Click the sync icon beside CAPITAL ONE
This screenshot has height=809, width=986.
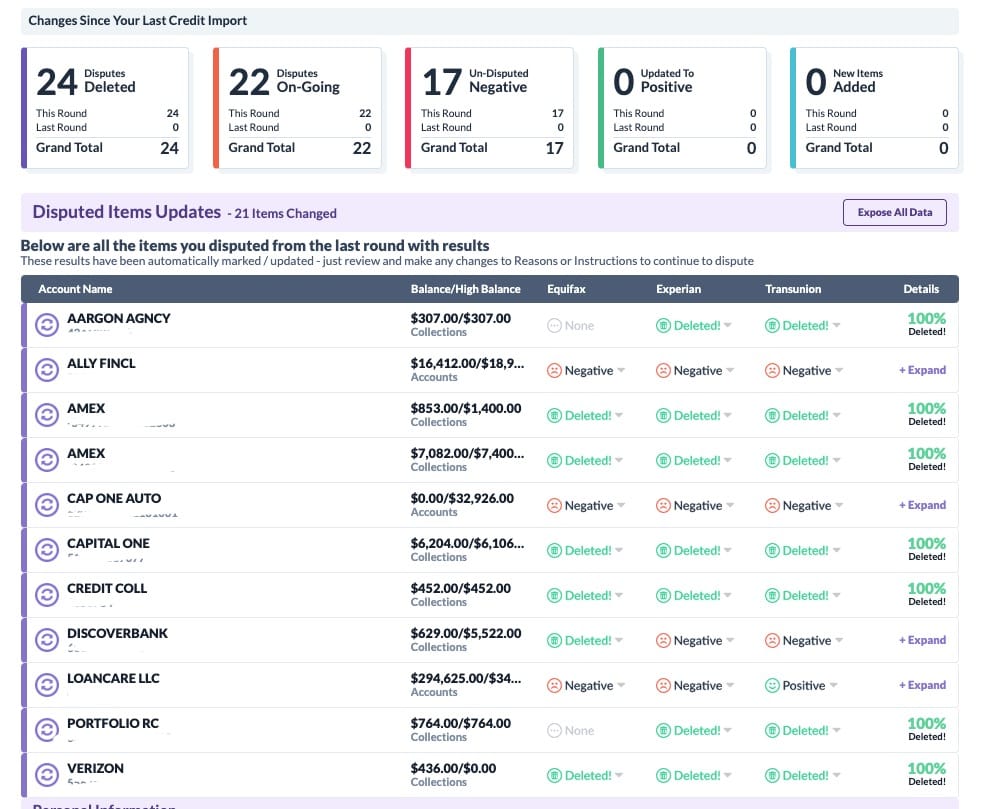(x=47, y=550)
